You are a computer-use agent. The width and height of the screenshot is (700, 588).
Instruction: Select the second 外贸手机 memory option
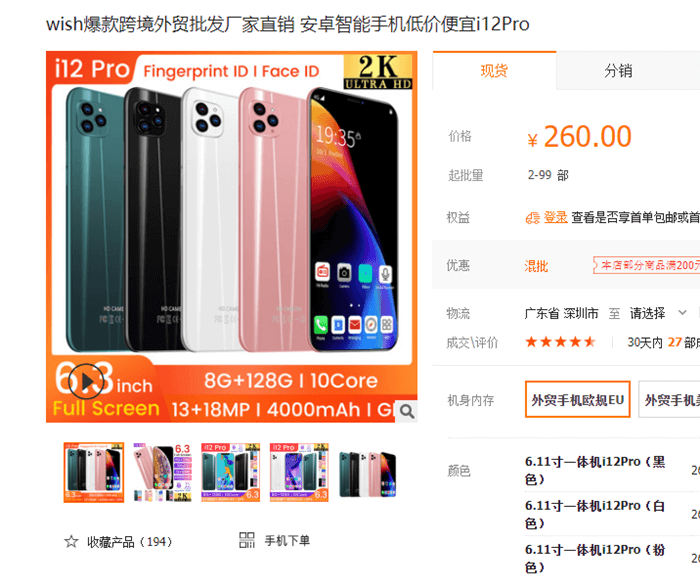coord(669,400)
